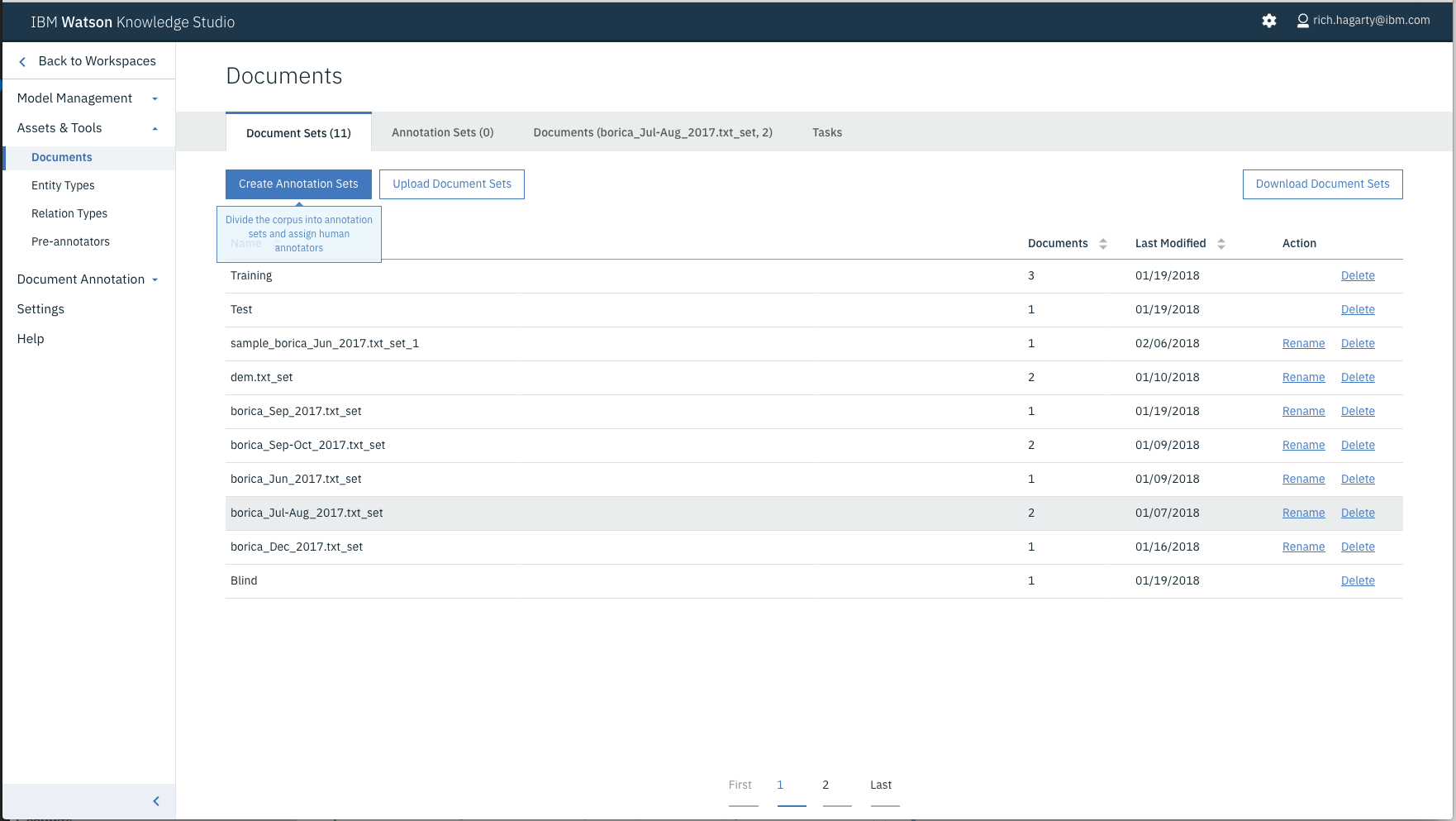Viewport: 1456px width, 821px height.
Task: Click the Upload Document Sets button
Action: click(452, 184)
